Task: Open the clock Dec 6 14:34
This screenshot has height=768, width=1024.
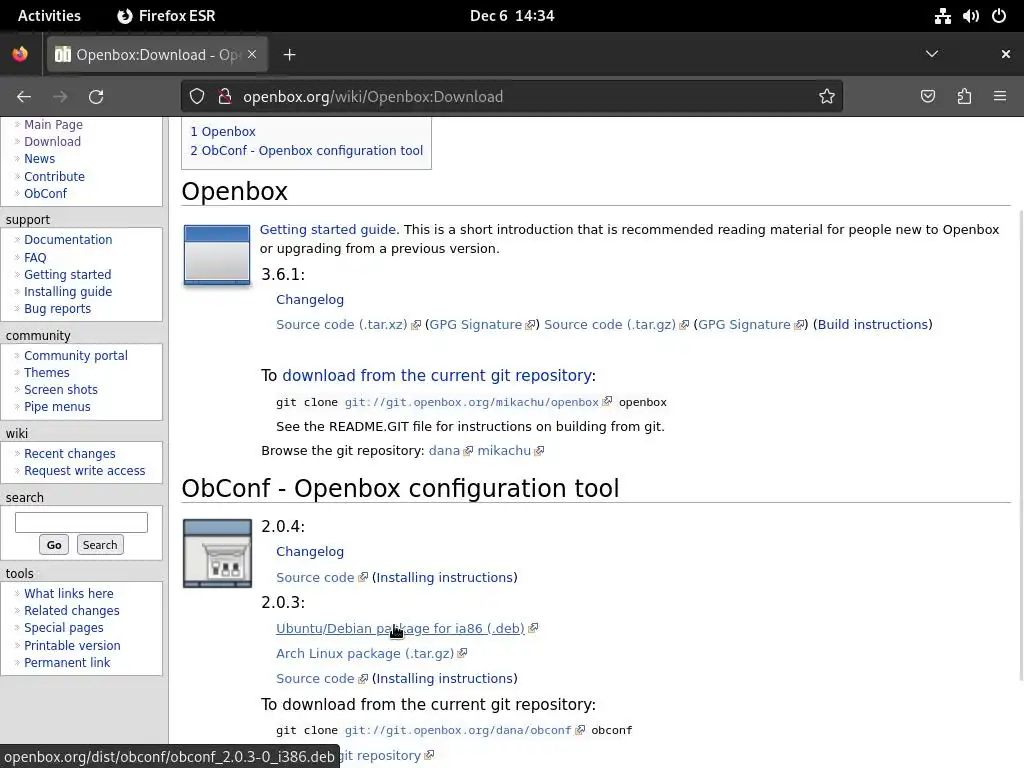Action: (512, 16)
